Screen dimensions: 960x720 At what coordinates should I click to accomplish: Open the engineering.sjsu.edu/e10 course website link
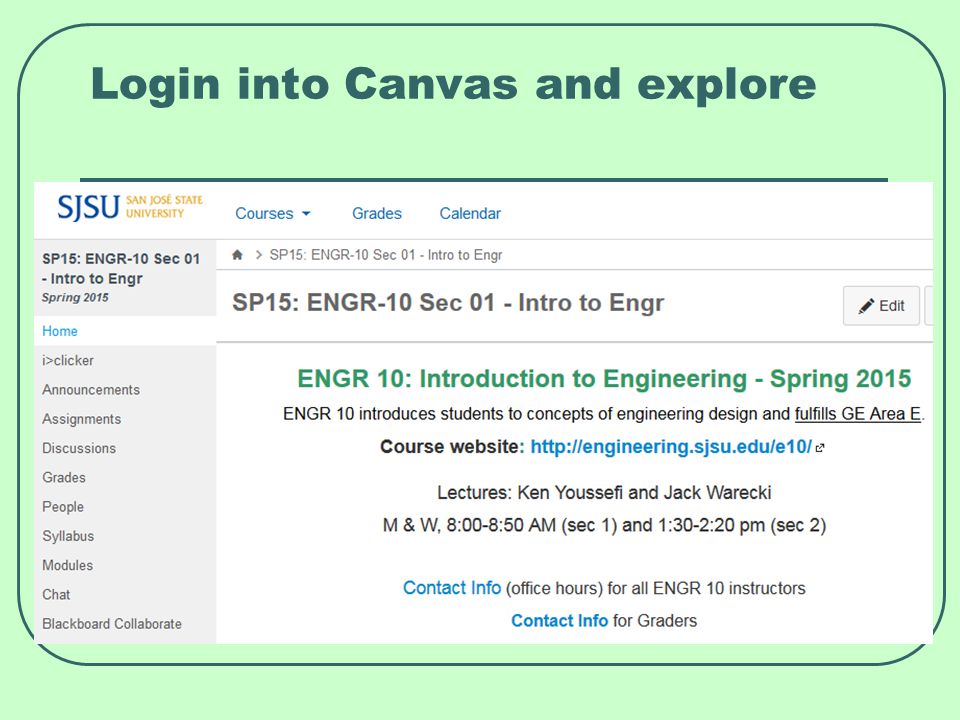(x=671, y=446)
